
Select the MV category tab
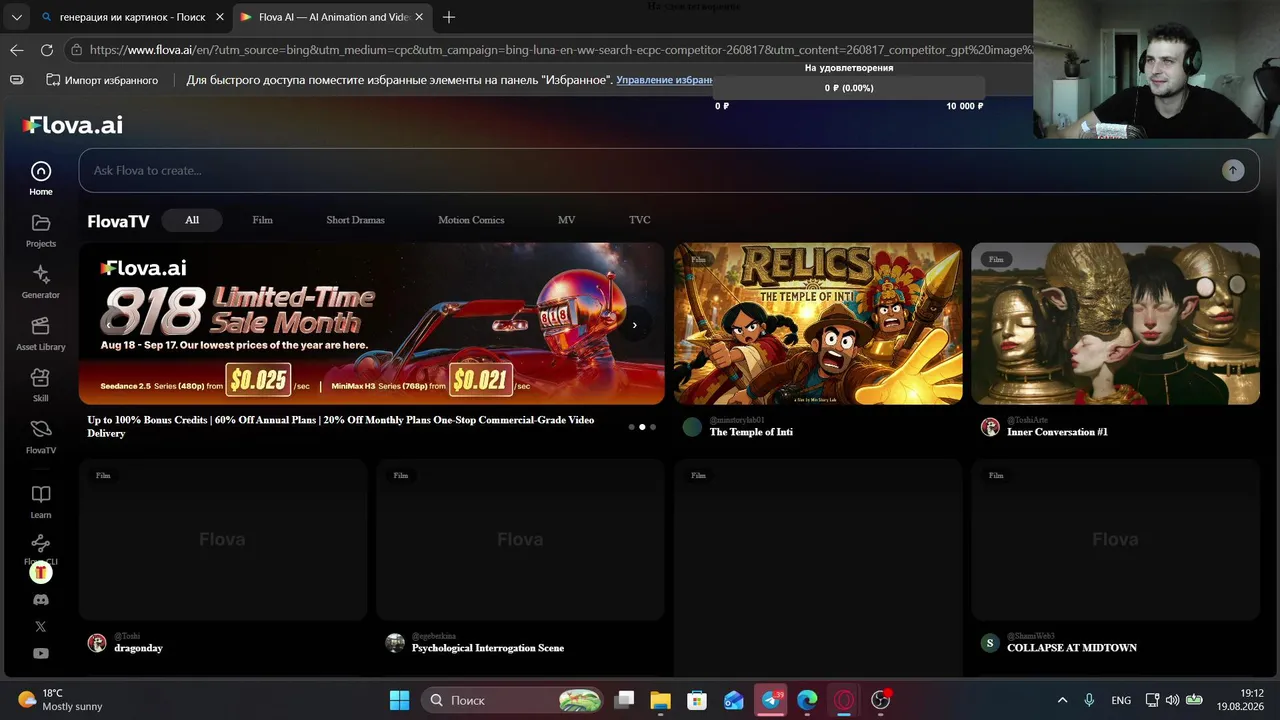(567, 220)
